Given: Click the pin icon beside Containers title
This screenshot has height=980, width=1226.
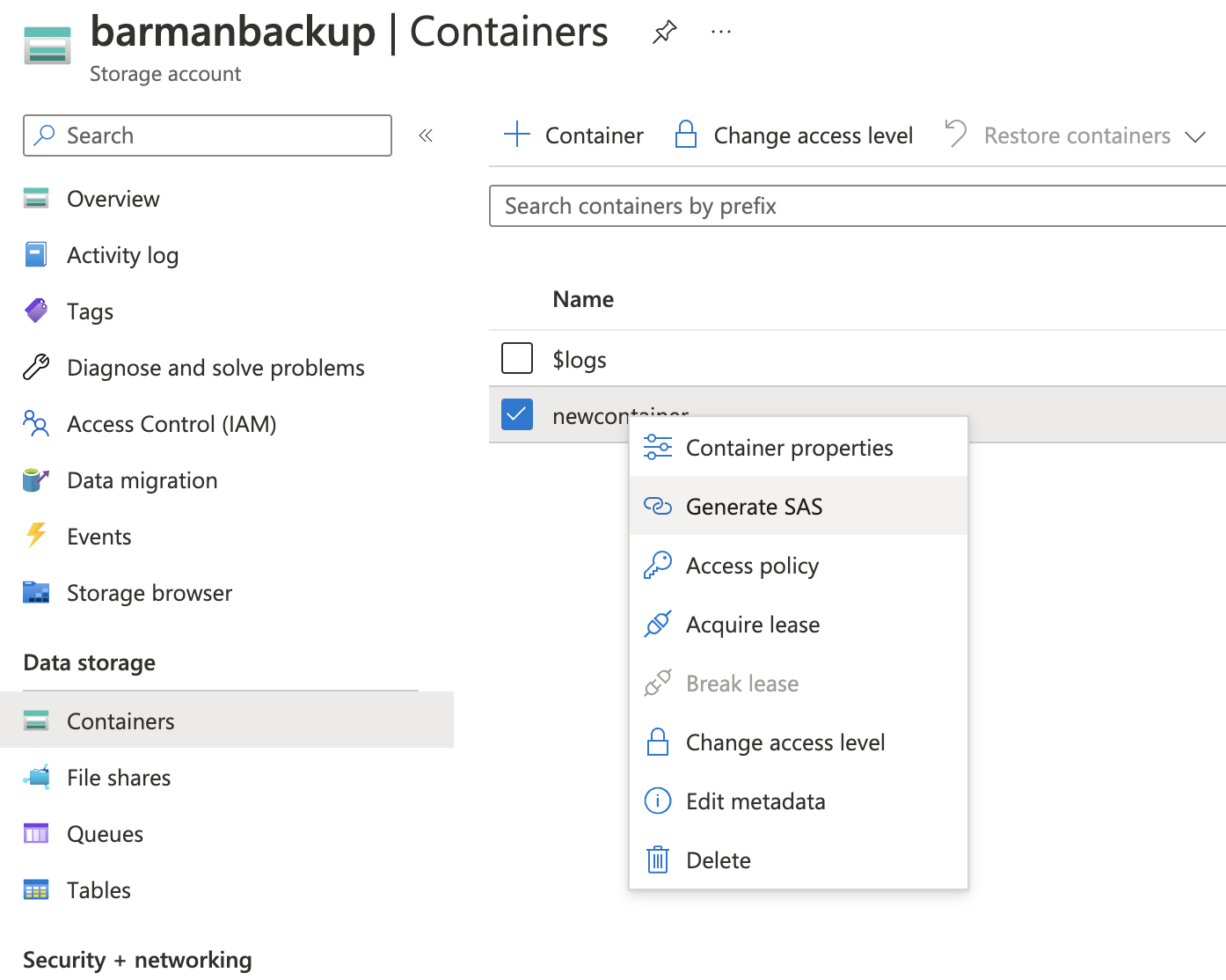Looking at the screenshot, I should pos(664,33).
